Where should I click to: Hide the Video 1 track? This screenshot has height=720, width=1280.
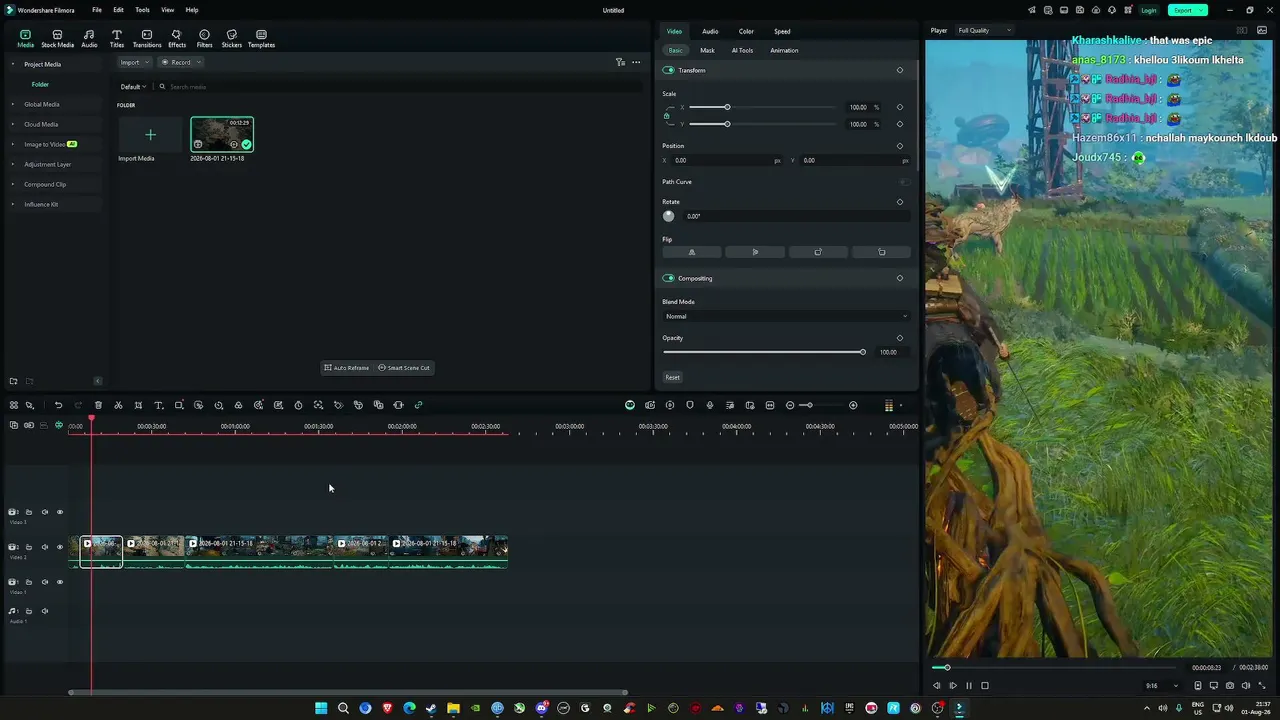pyautogui.click(x=59, y=582)
